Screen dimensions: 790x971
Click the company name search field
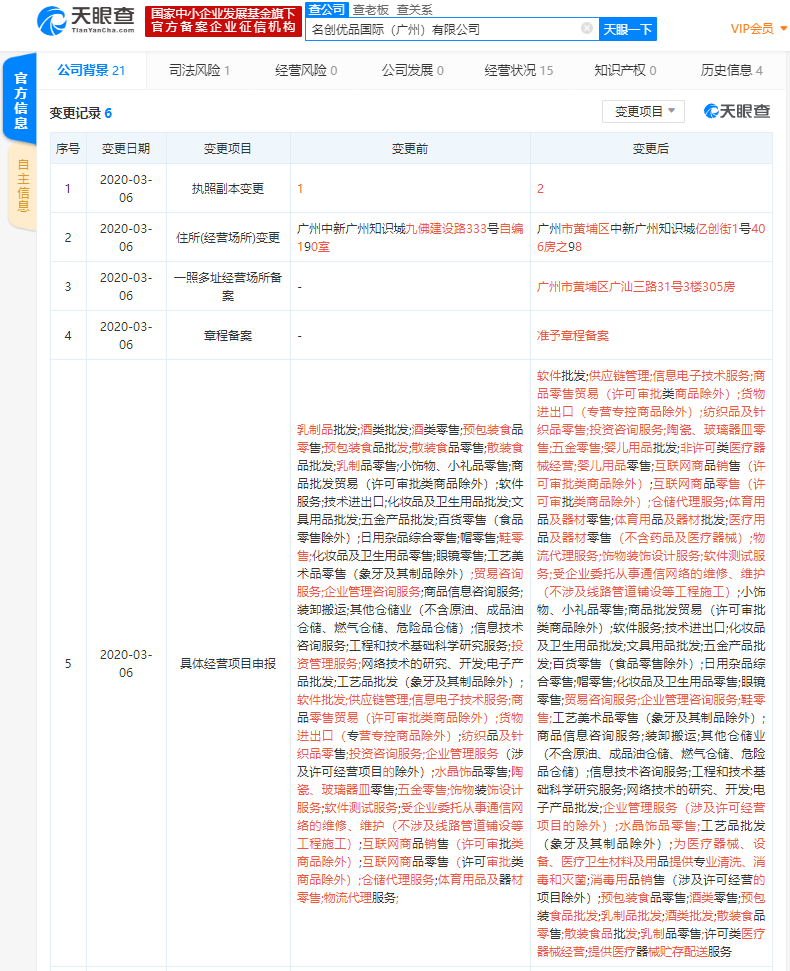click(x=452, y=29)
